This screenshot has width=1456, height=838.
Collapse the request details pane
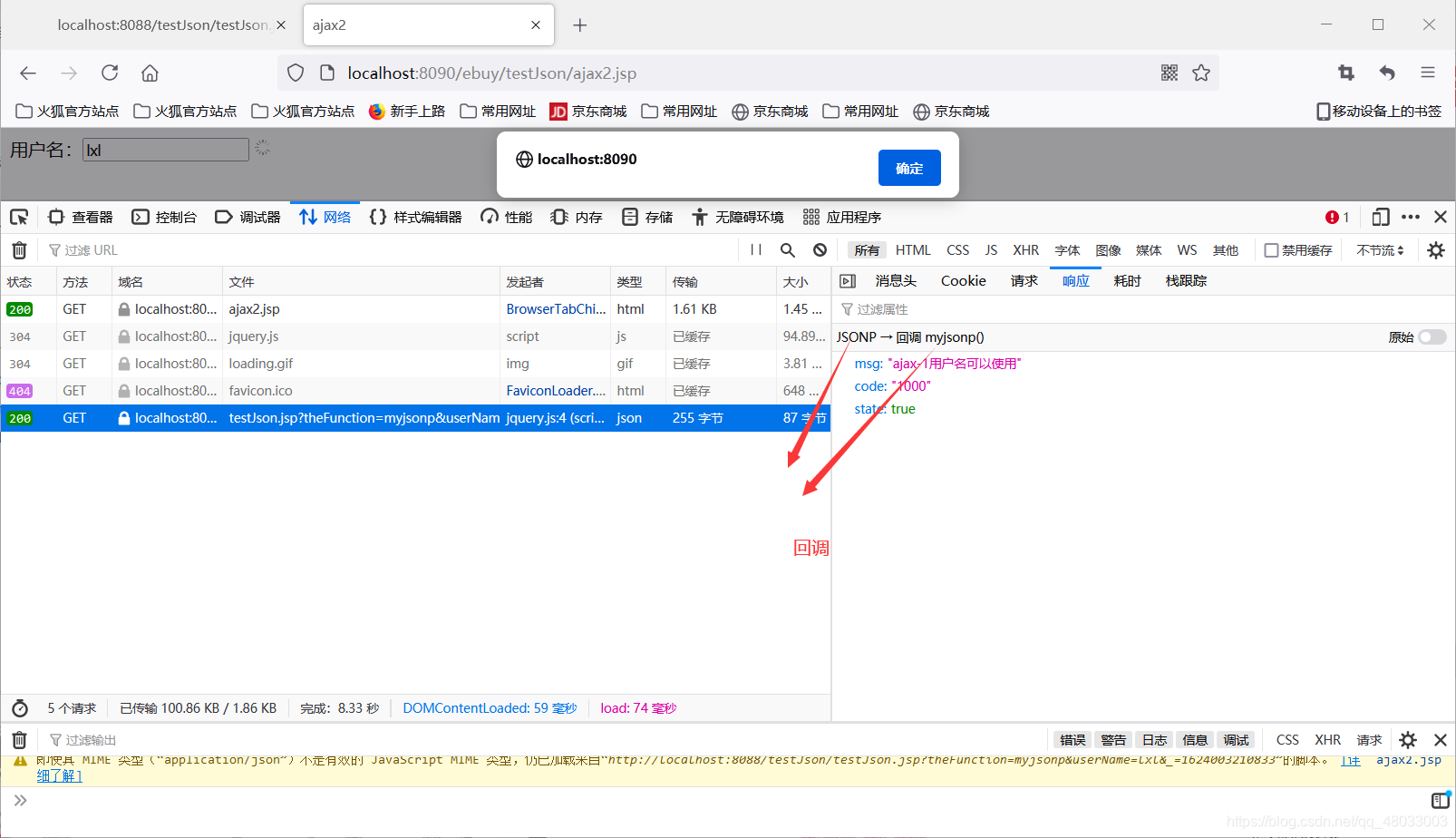coord(848,281)
